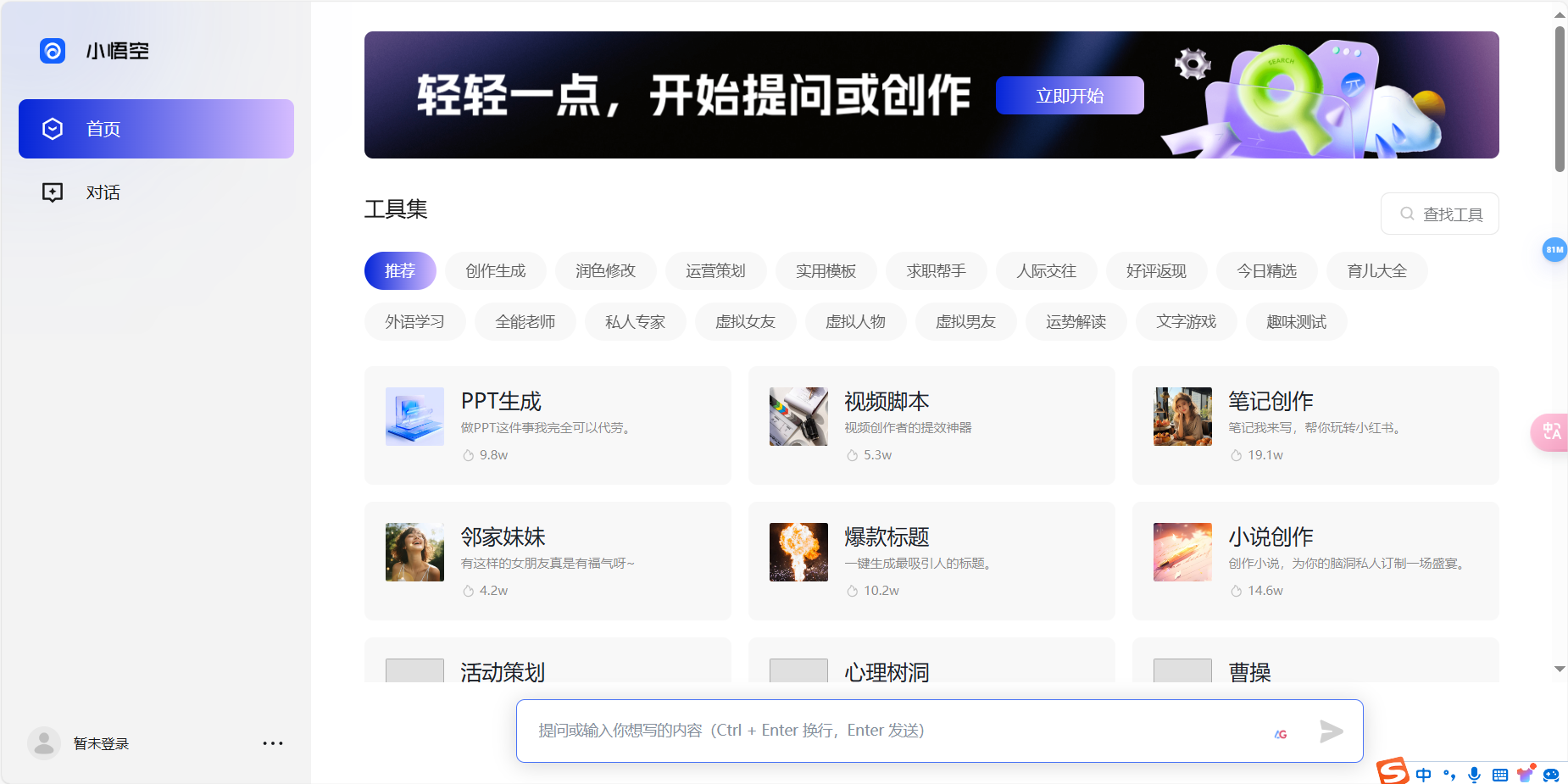
Task: Toggle Chinese/English with the 中 IME switch
Action: click(1424, 774)
